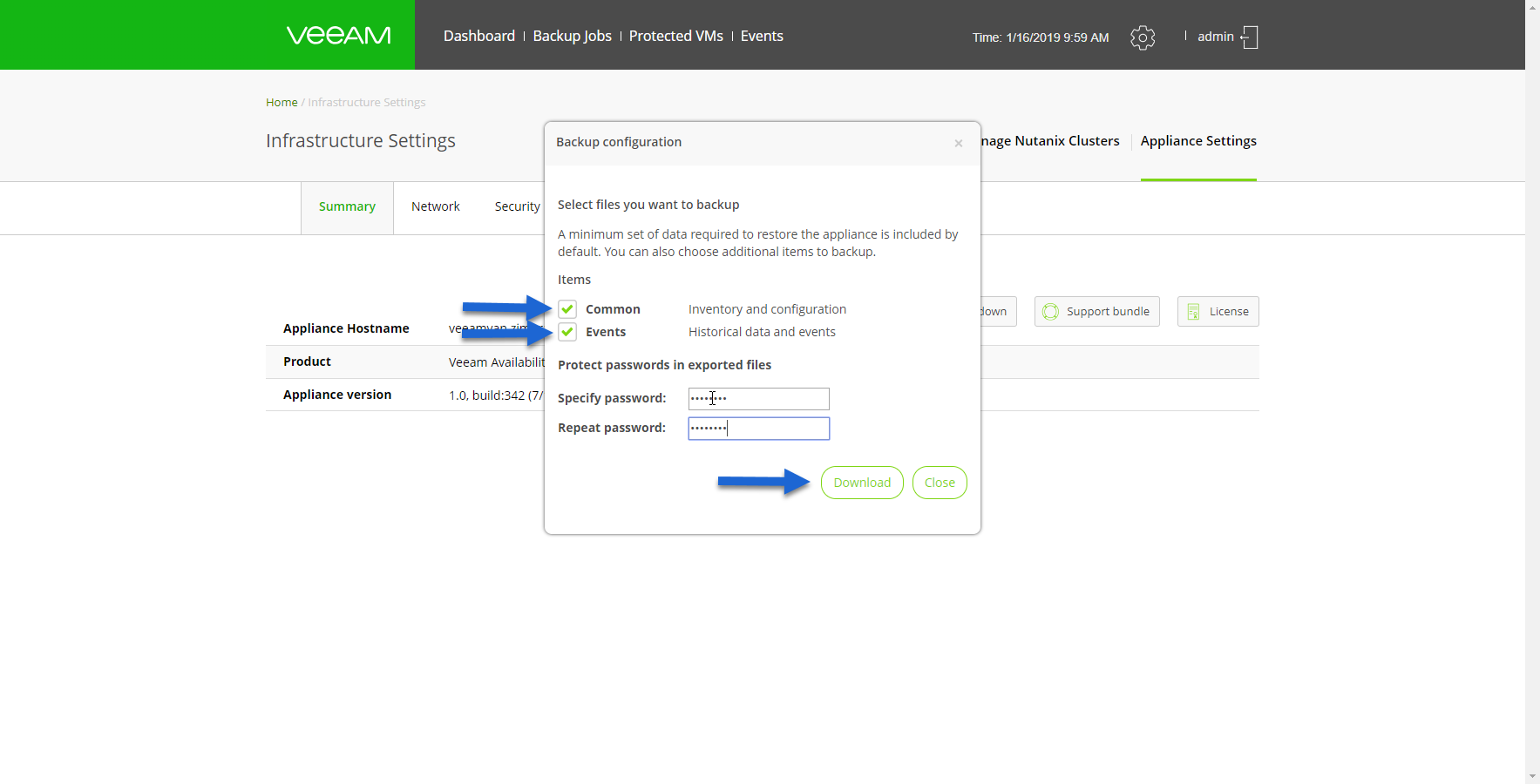Toggle the Events checkbox

[x=567, y=332]
